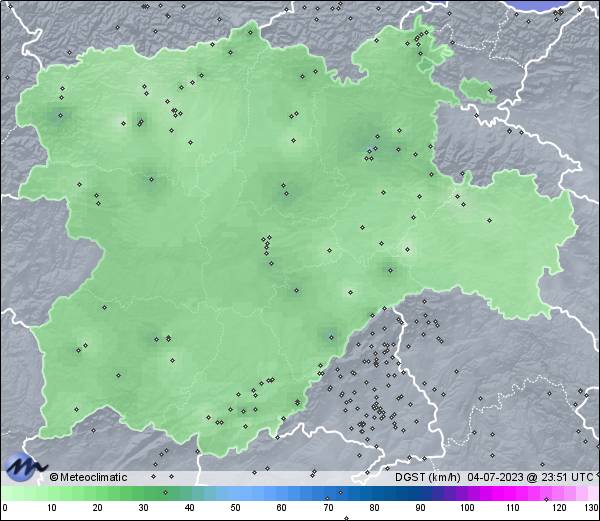This screenshot has width=600, height=521.
Task: Click the 120 scale label
Action: [559, 508]
